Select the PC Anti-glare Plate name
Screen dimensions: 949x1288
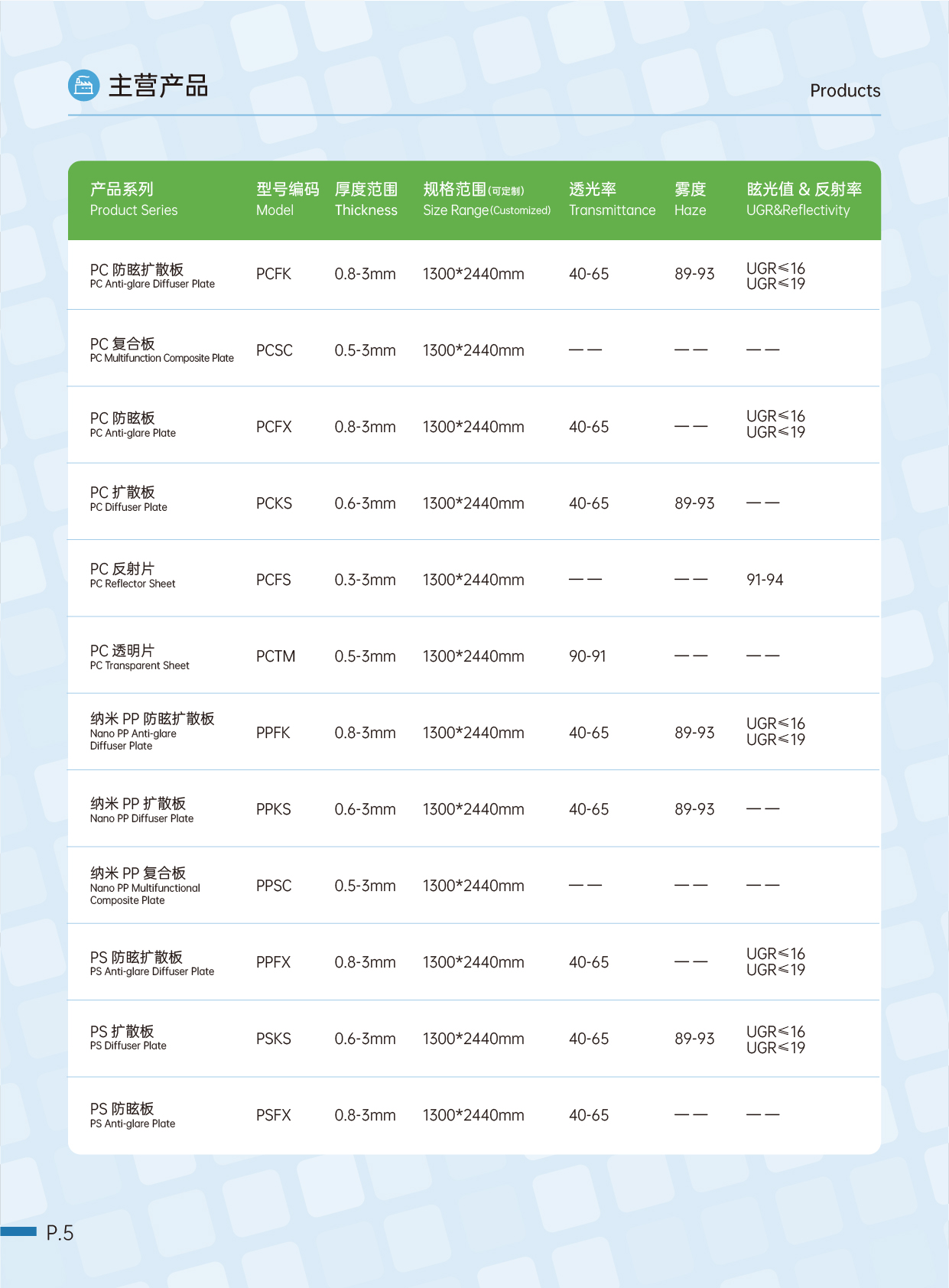point(133,425)
